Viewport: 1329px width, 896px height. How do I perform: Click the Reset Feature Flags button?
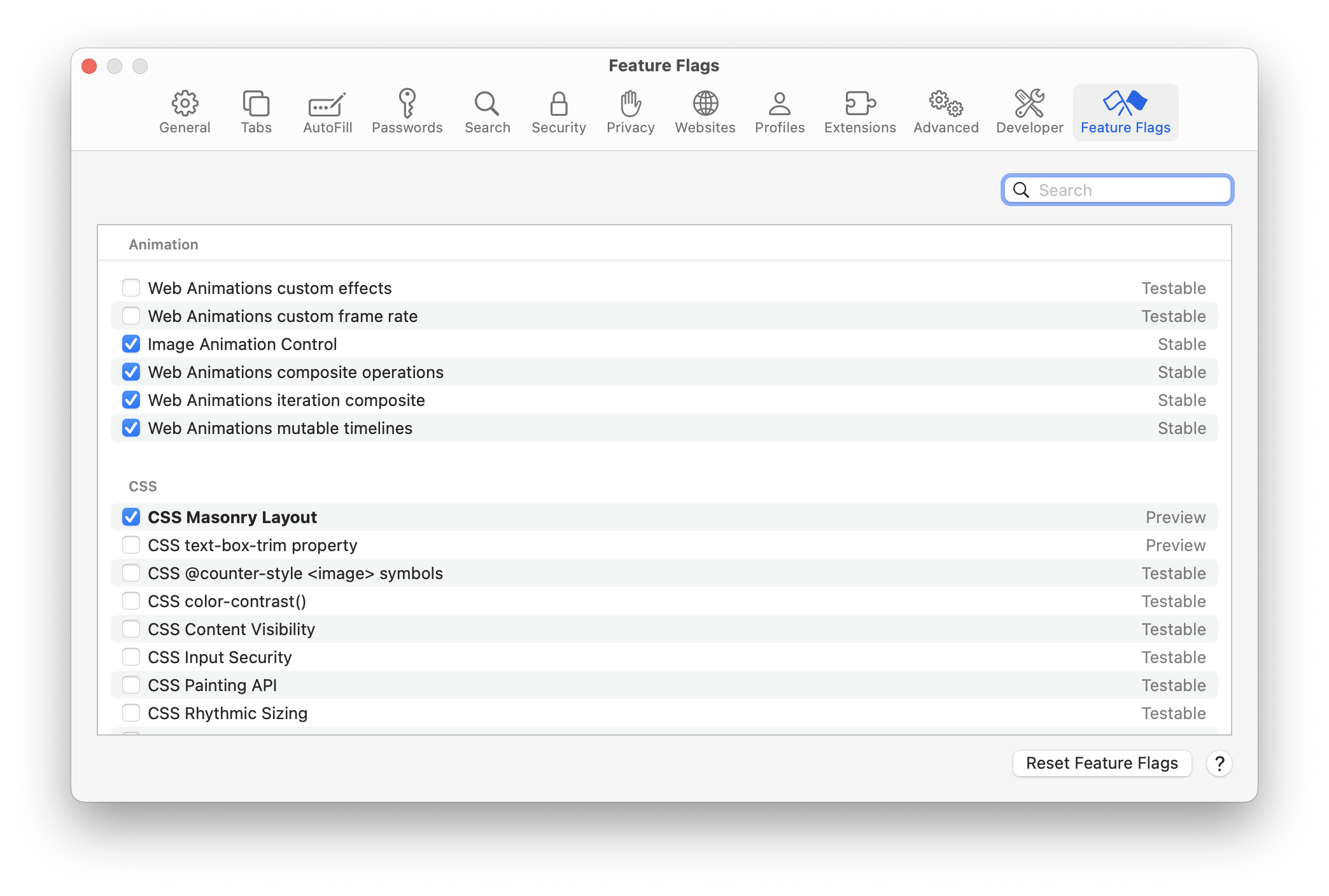(x=1102, y=763)
